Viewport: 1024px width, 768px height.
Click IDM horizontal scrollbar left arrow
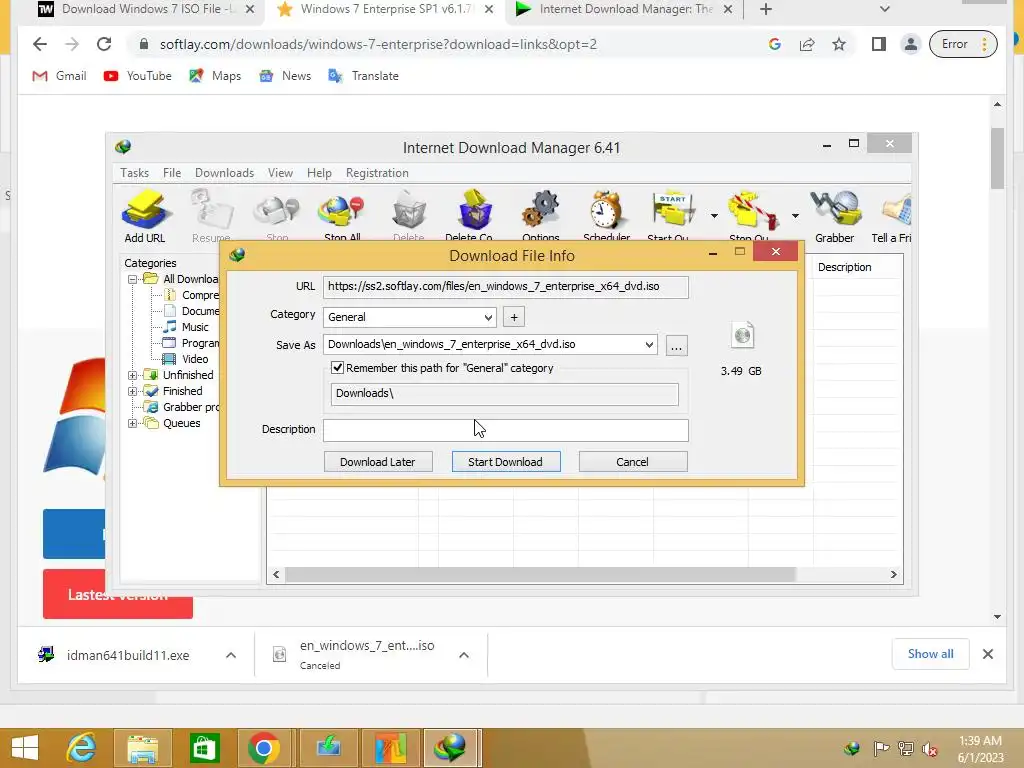click(276, 575)
